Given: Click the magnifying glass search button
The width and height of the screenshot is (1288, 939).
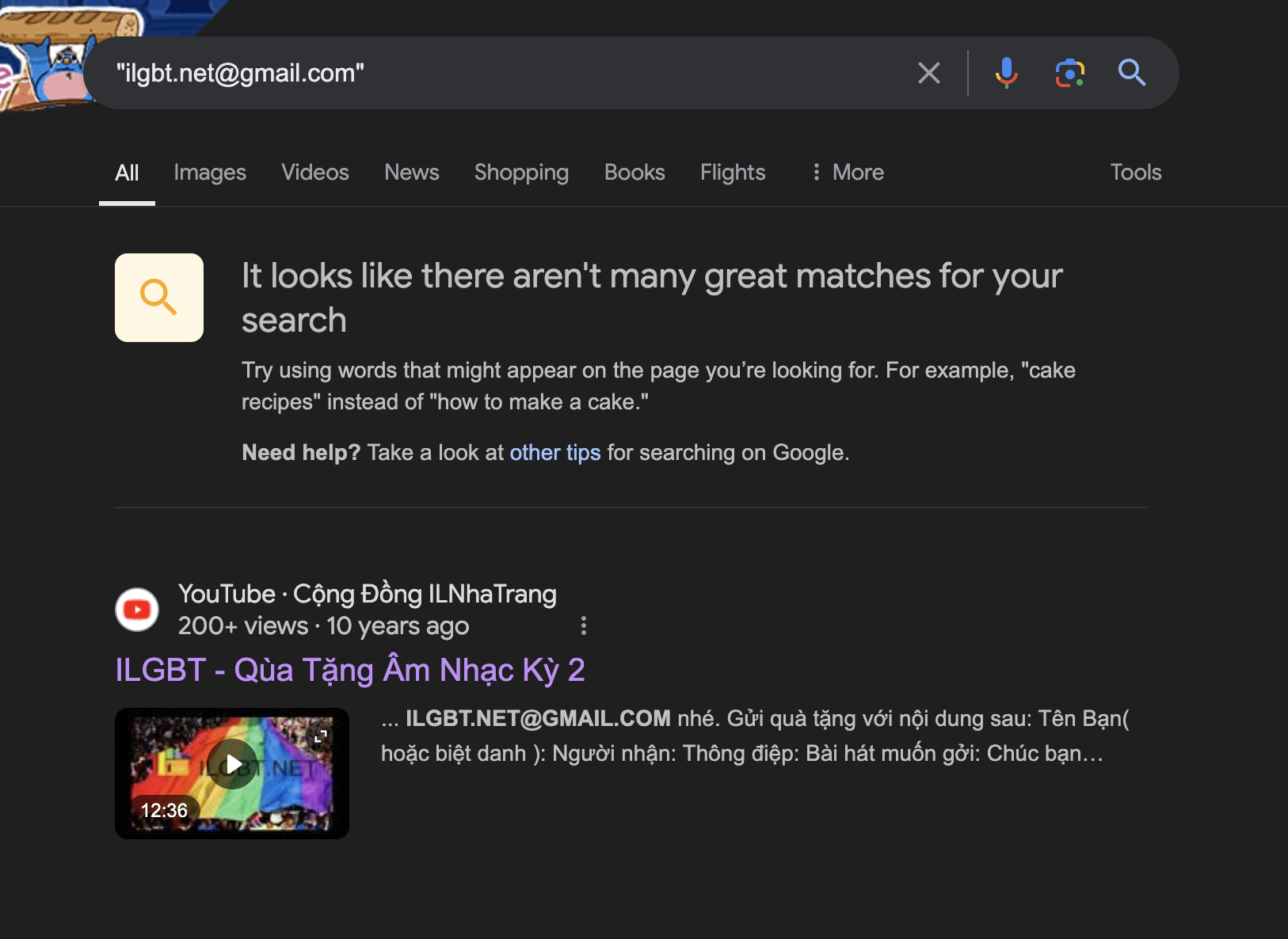Looking at the screenshot, I should [1131, 73].
